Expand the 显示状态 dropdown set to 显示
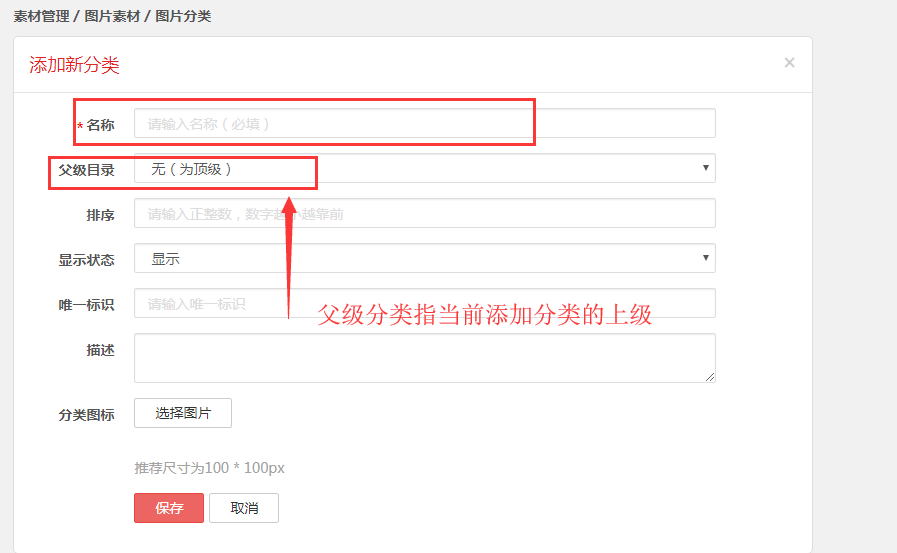Viewport: 897px width, 553px height. [424, 259]
